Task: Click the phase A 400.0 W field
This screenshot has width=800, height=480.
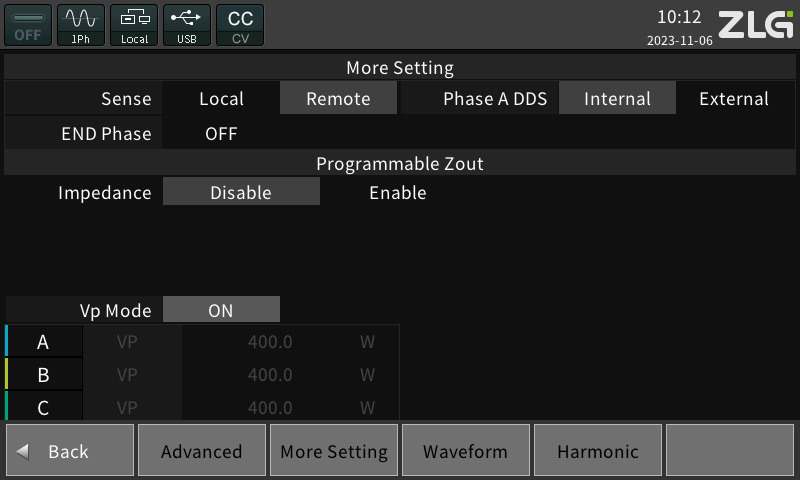Action: click(x=270, y=342)
